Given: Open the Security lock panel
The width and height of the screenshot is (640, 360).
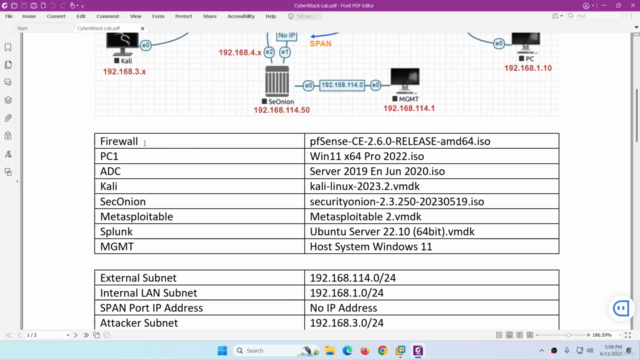Looking at the screenshot, I should (x=8, y=136).
